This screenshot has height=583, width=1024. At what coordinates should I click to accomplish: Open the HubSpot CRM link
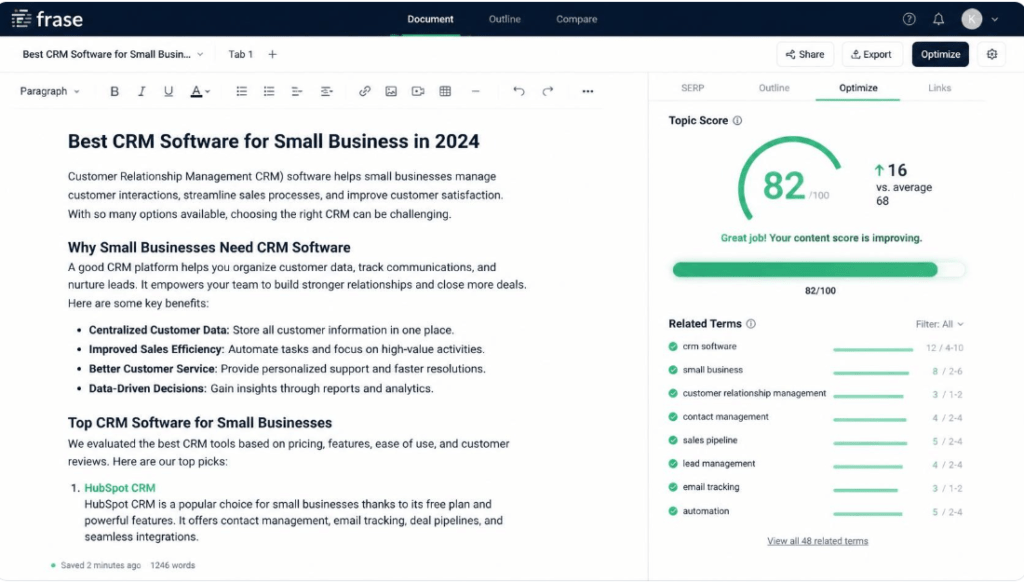(120, 488)
